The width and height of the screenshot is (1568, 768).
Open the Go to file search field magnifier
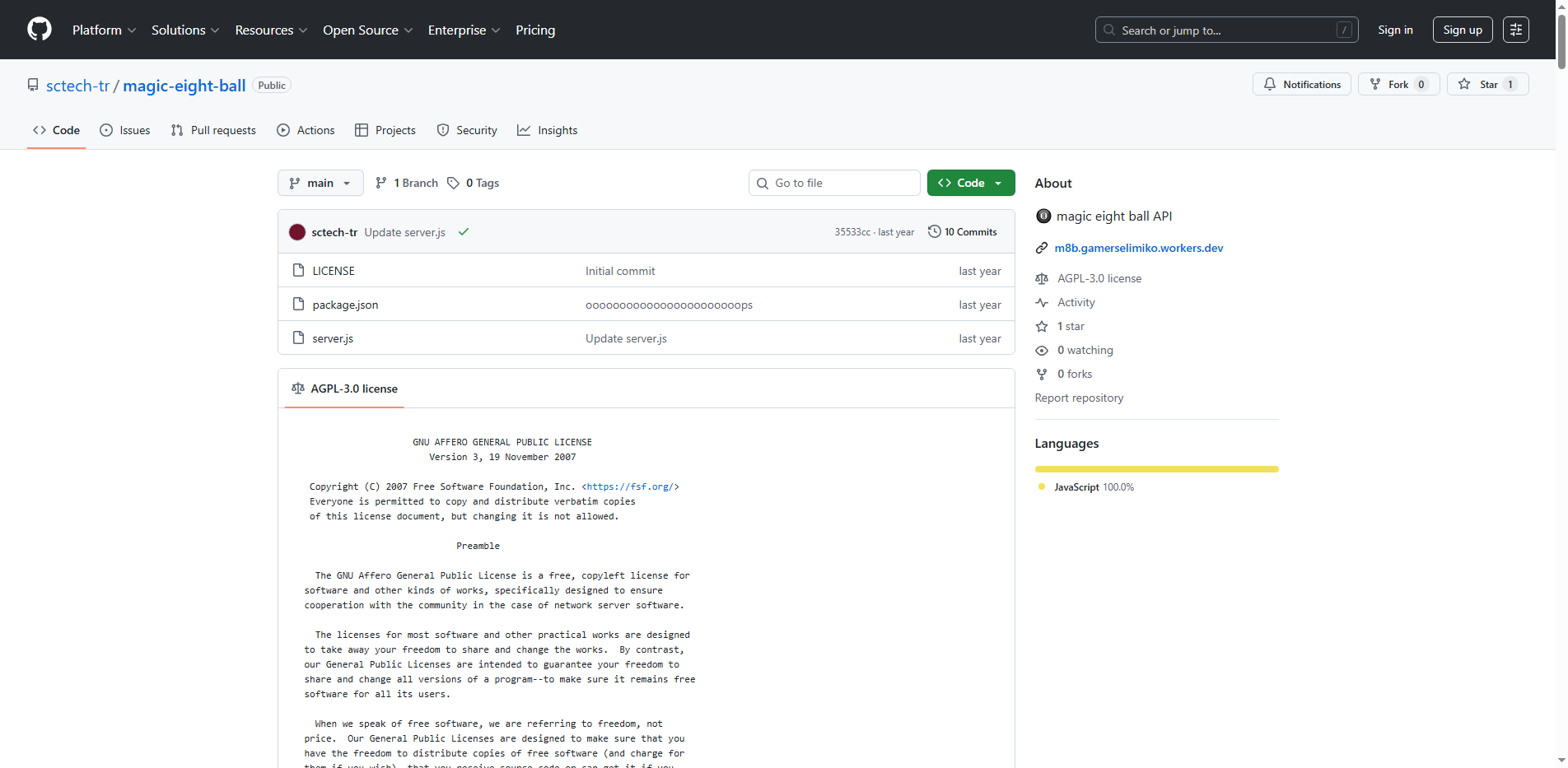(762, 183)
